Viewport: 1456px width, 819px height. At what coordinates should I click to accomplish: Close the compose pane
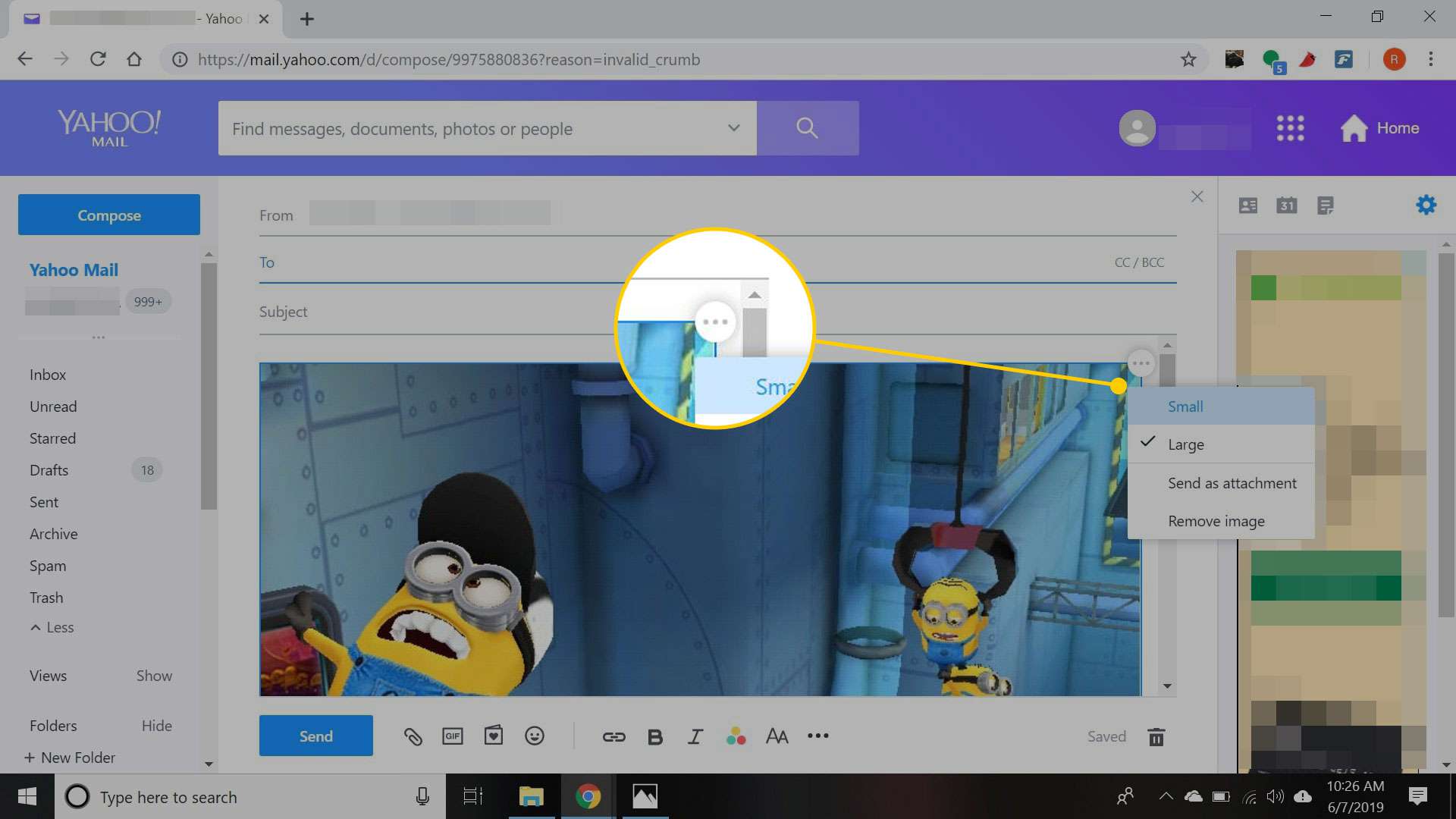point(1197,197)
